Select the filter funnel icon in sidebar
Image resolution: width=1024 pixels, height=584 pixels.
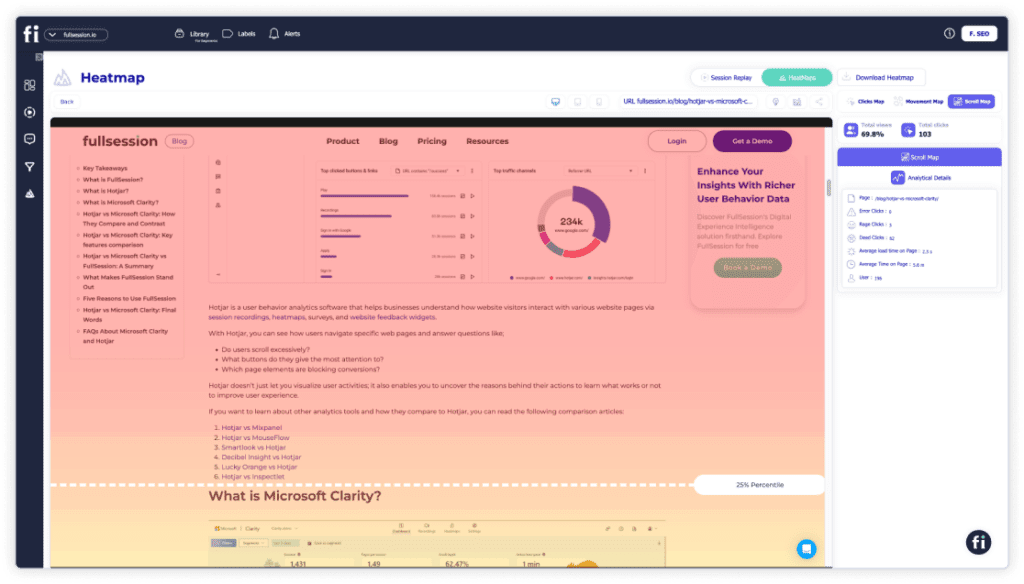(32, 165)
